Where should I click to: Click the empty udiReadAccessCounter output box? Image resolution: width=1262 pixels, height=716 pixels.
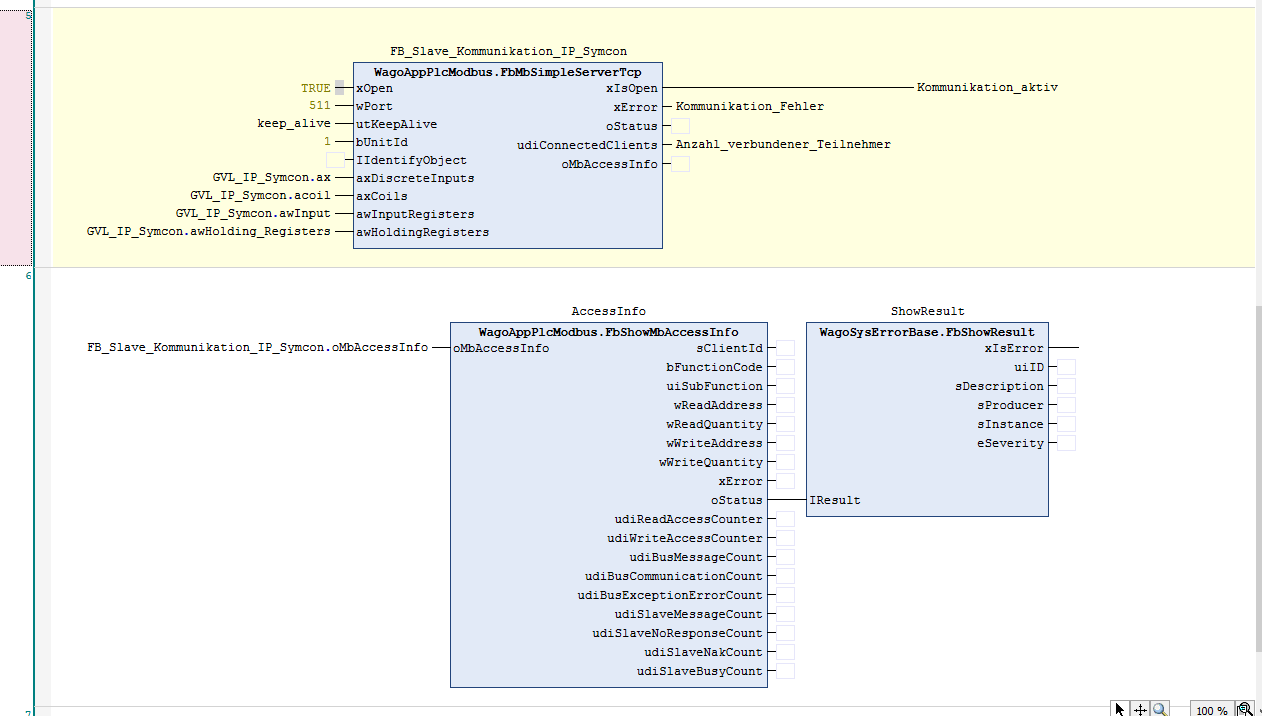[785, 519]
